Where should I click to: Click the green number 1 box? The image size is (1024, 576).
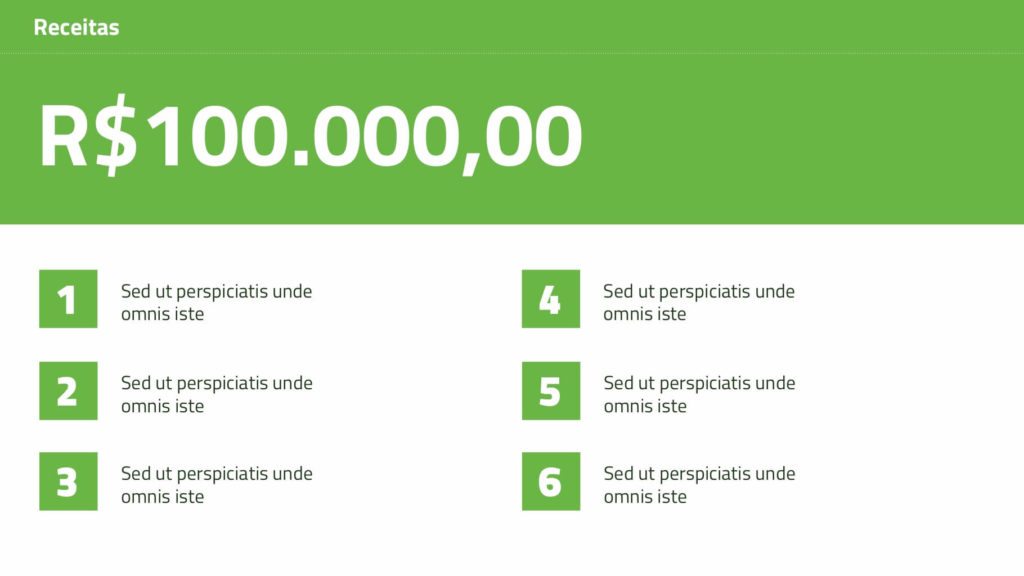click(x=68, y=299)
